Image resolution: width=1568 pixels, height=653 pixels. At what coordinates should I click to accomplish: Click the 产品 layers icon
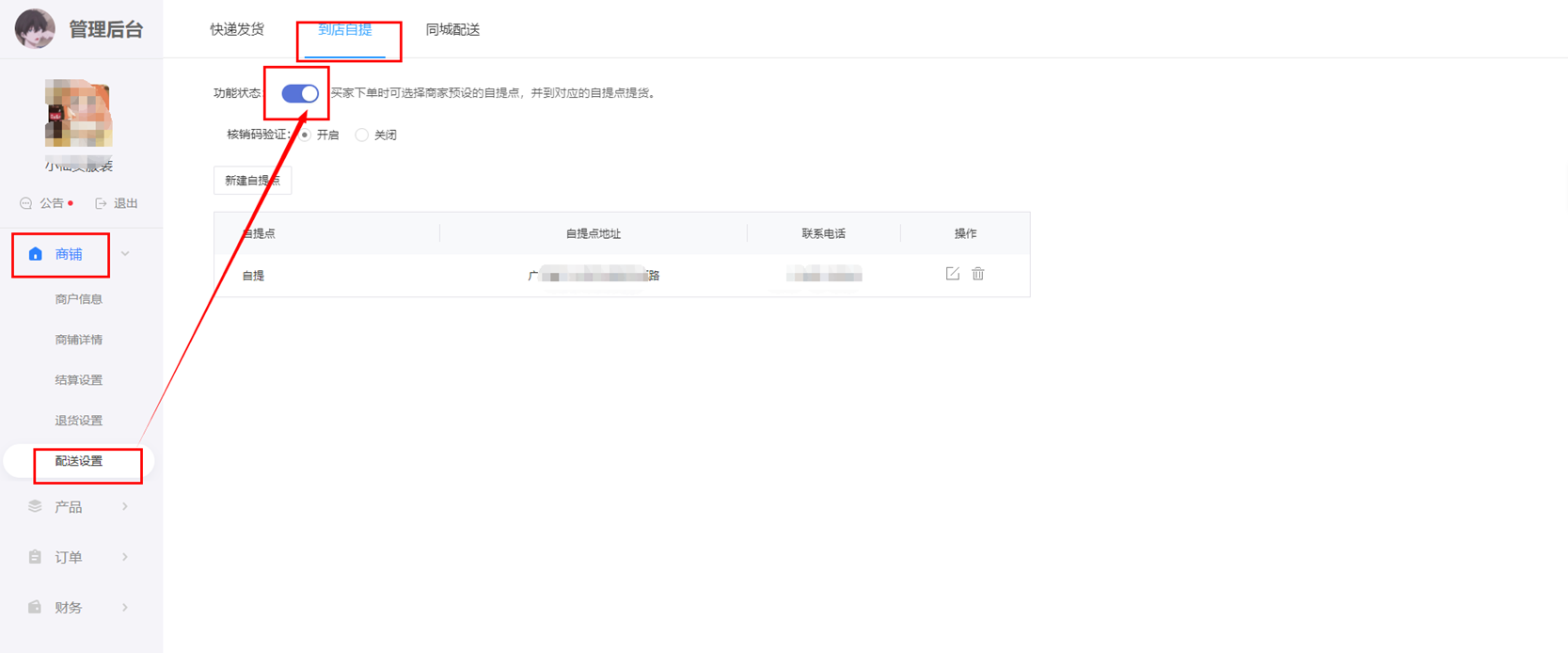point(35,506)
